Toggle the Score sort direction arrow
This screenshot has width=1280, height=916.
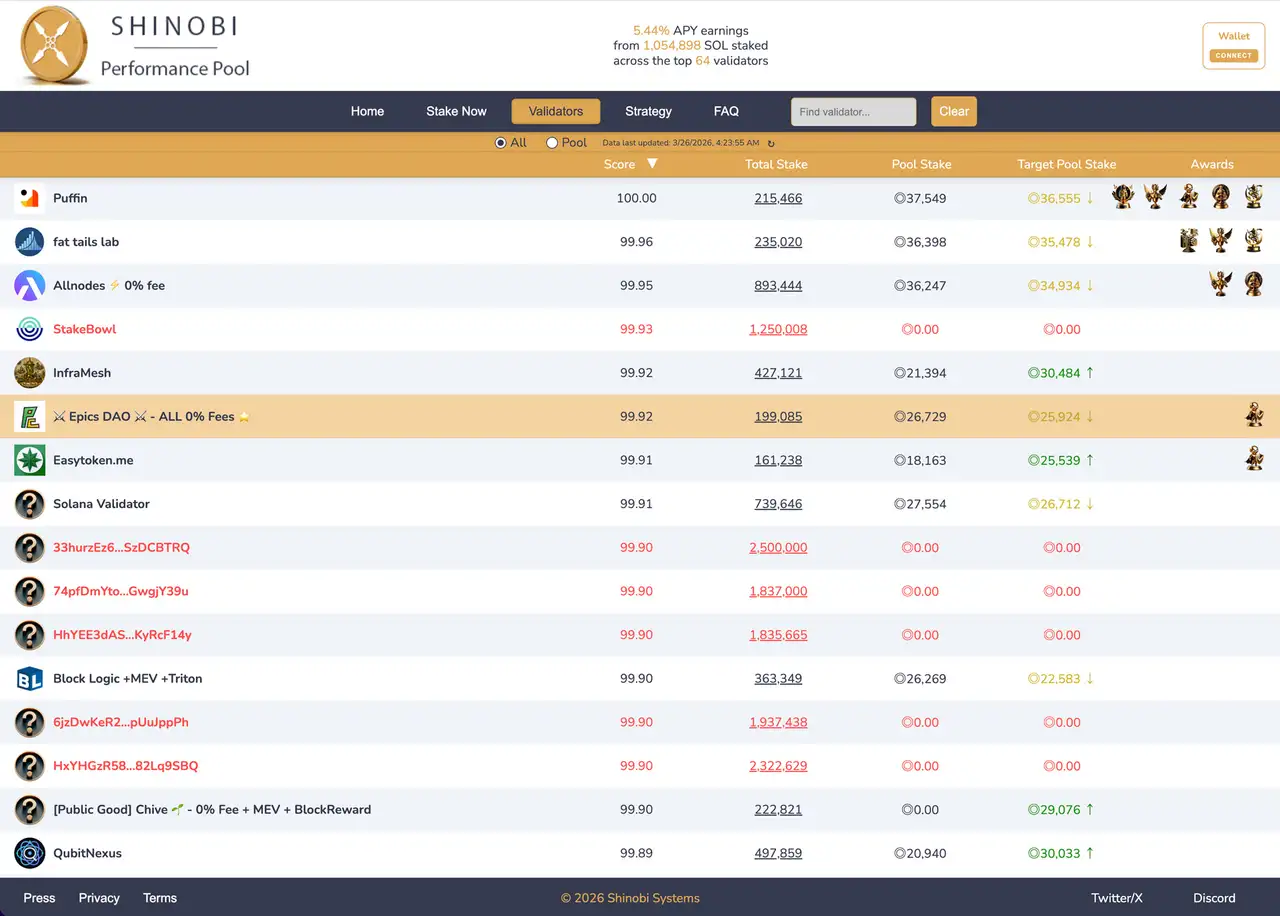point(652,164)
